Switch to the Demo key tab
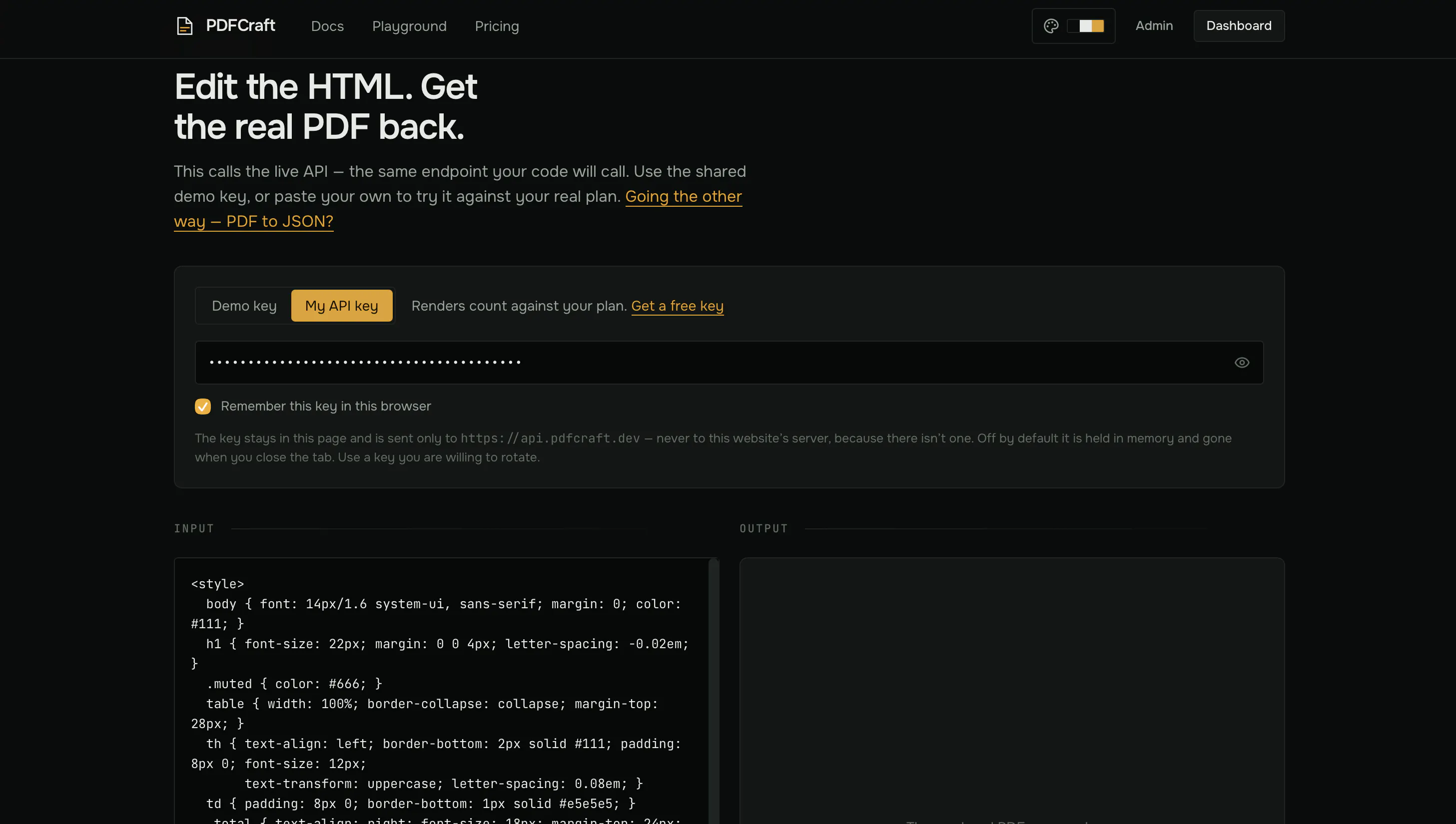Screen dimensions: 1456x824 click(x=244, y=306)
